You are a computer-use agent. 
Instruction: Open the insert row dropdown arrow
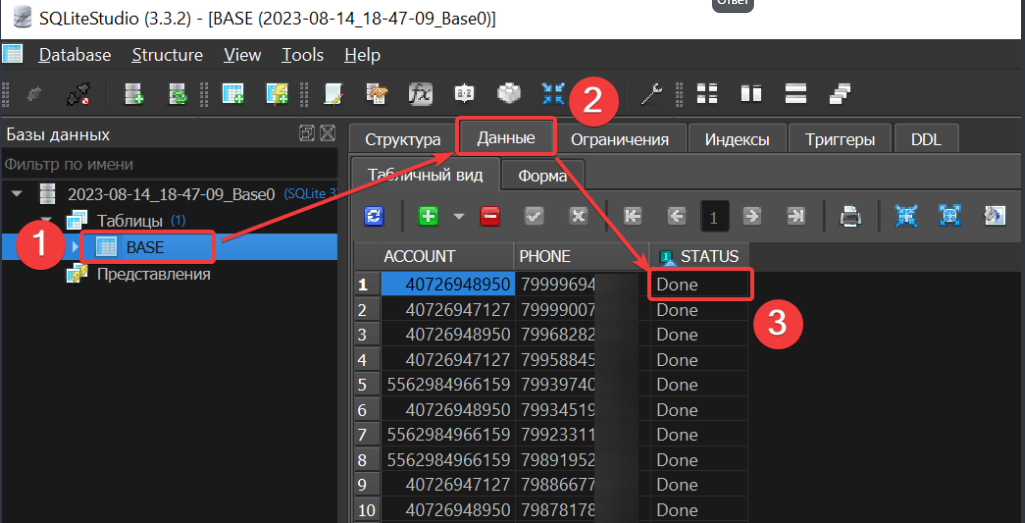pos(459,215)
